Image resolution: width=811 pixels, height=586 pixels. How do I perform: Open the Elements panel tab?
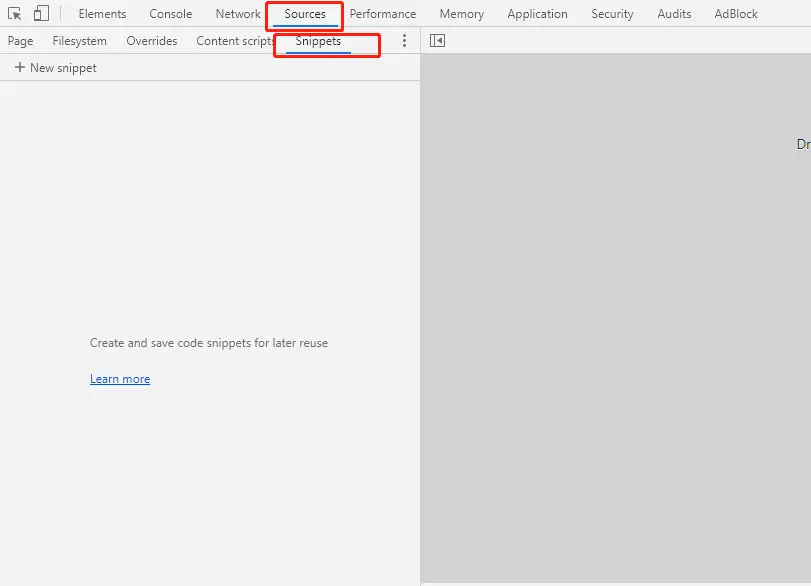click(102, 14)
